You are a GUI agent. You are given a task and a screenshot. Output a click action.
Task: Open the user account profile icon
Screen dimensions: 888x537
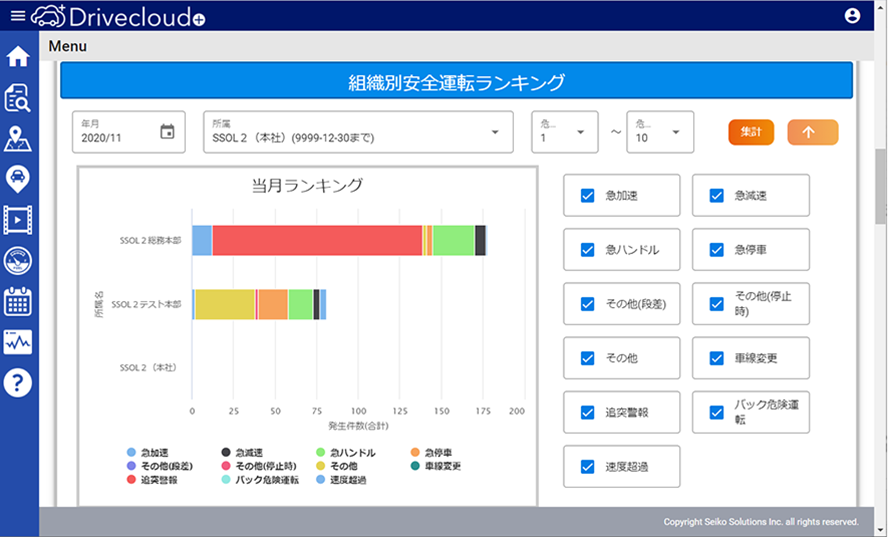[852, 15]
